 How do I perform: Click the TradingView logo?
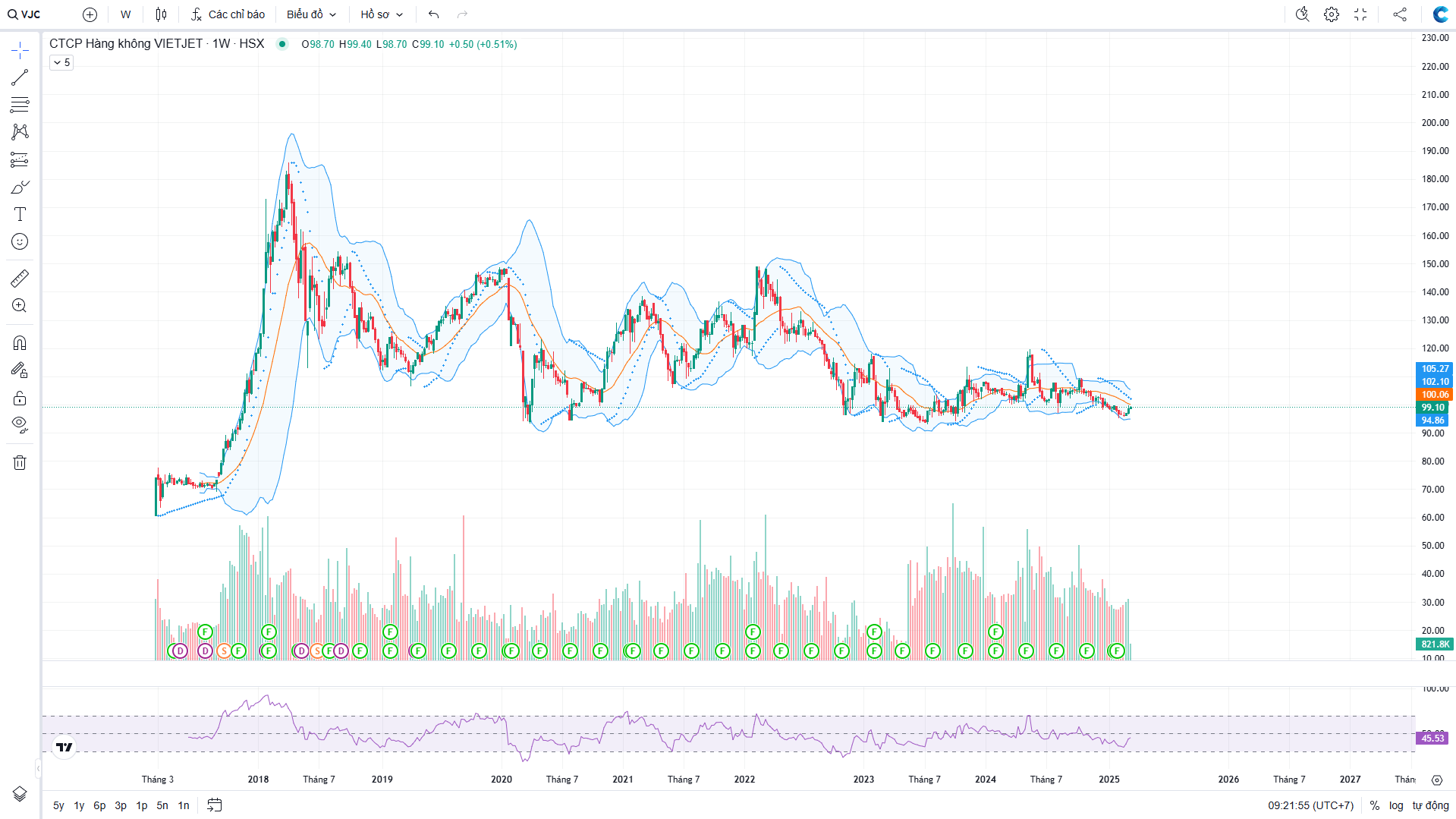(x=64, y=748)
